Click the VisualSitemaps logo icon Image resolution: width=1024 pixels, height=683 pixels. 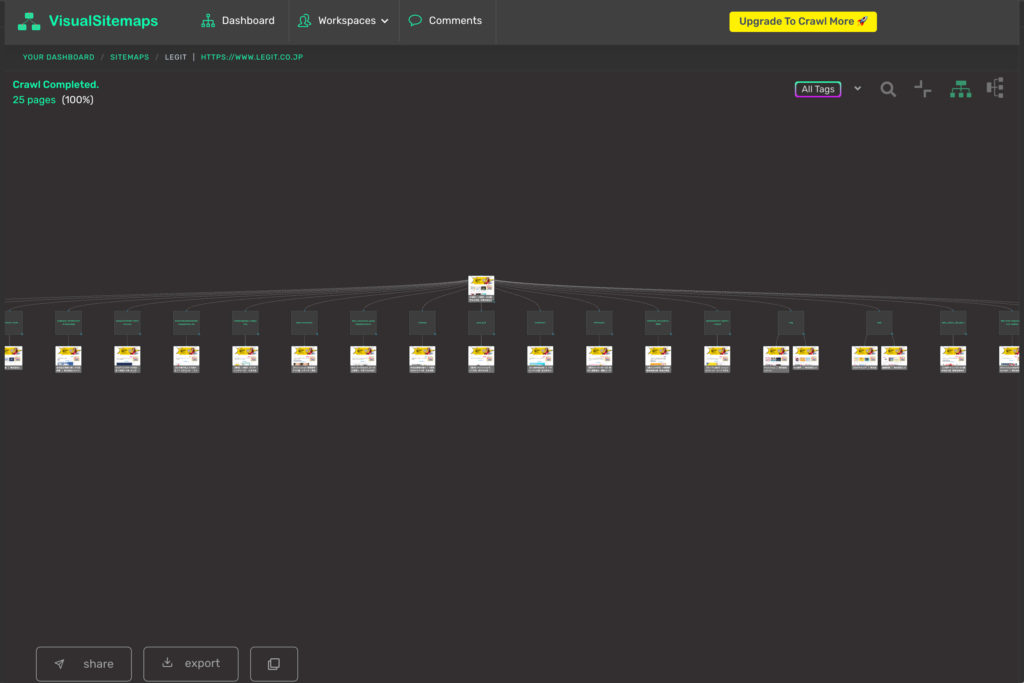(x=29, y=21)
